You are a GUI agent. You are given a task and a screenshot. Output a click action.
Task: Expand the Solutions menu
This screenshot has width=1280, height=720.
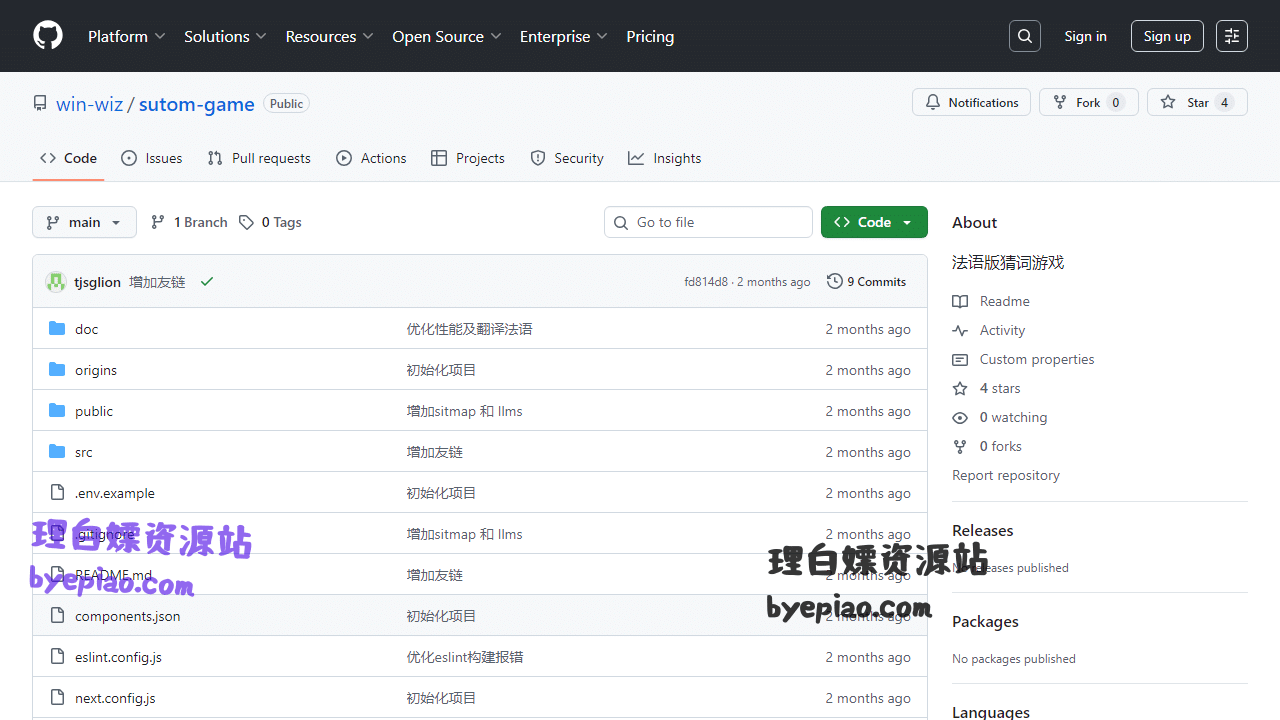coord(225,36)
